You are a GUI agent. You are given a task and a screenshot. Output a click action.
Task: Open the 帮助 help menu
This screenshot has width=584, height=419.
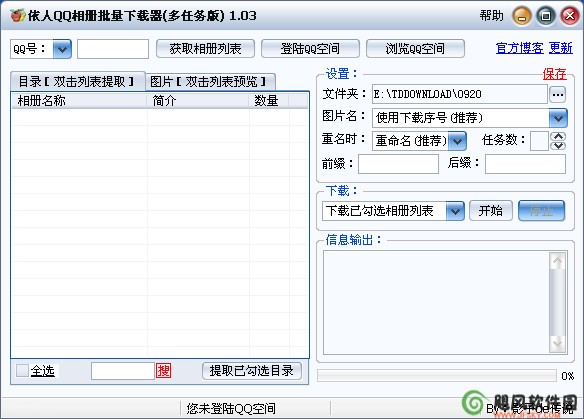tap(491, 16)
